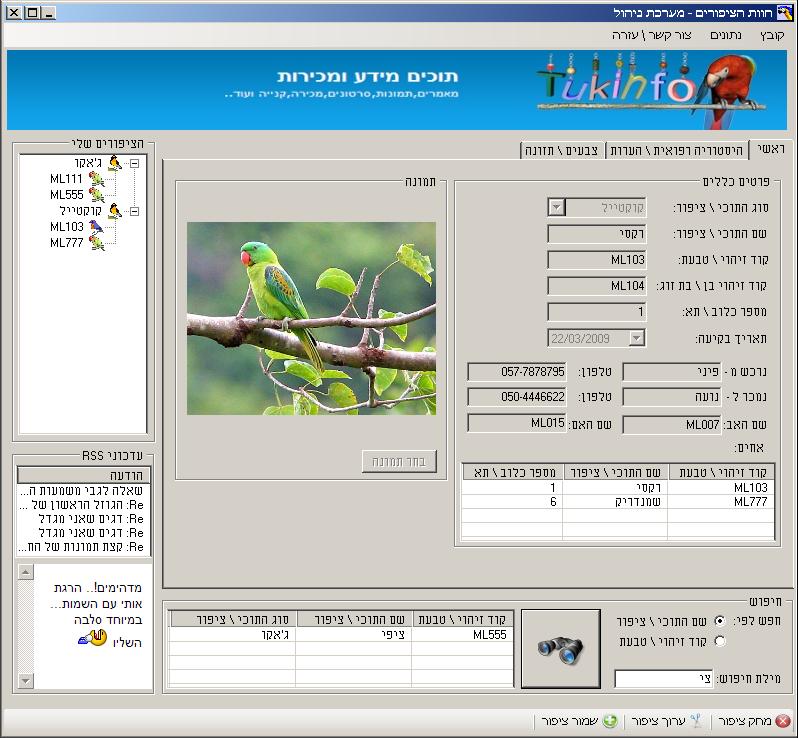Screen dimensions: 798x738
Task: Click the binoculars search button
Action: click(x=560, y=648)
